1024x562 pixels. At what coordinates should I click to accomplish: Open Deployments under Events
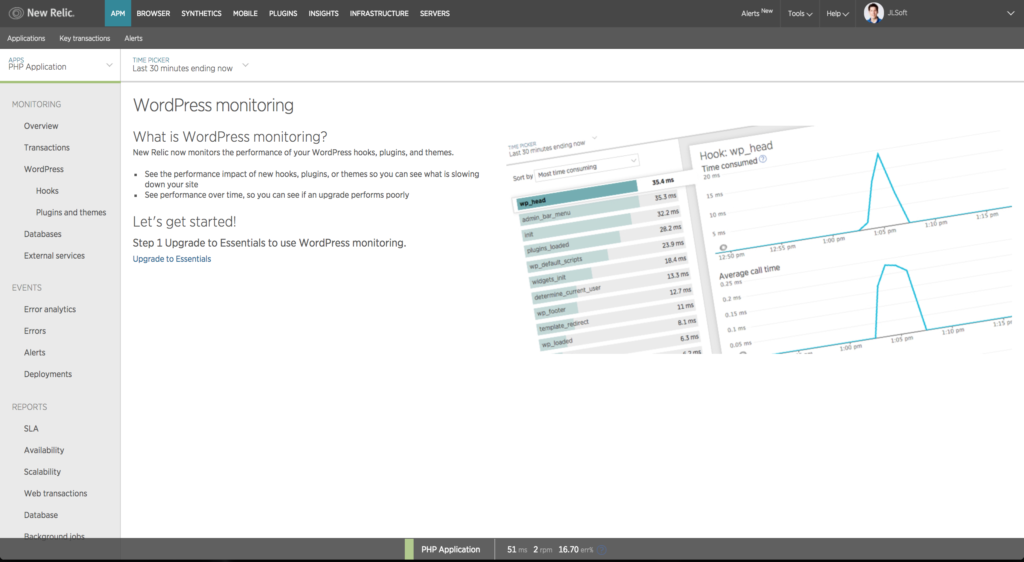48,374
